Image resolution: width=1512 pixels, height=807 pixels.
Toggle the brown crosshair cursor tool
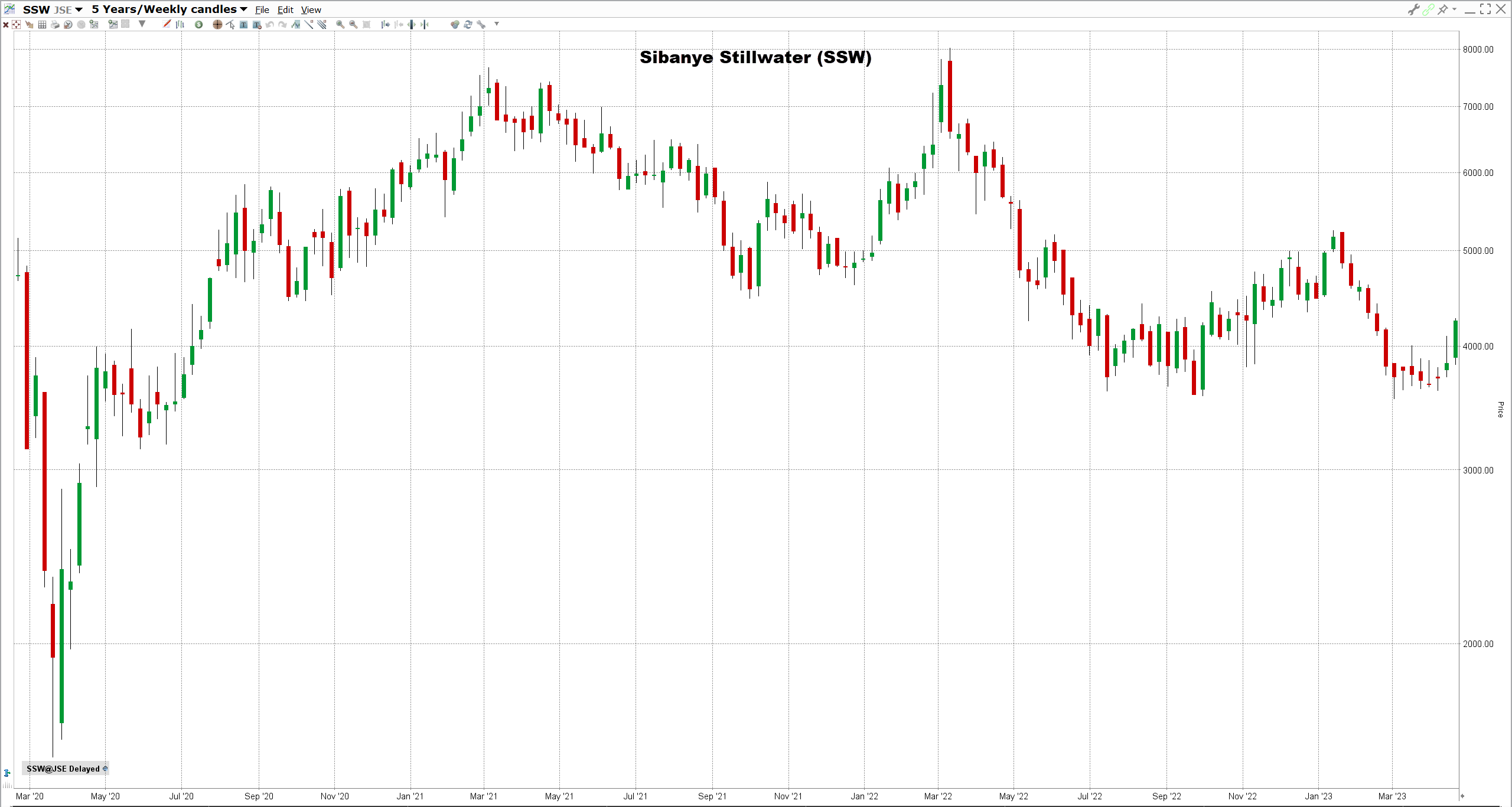[x=217, y=24]
